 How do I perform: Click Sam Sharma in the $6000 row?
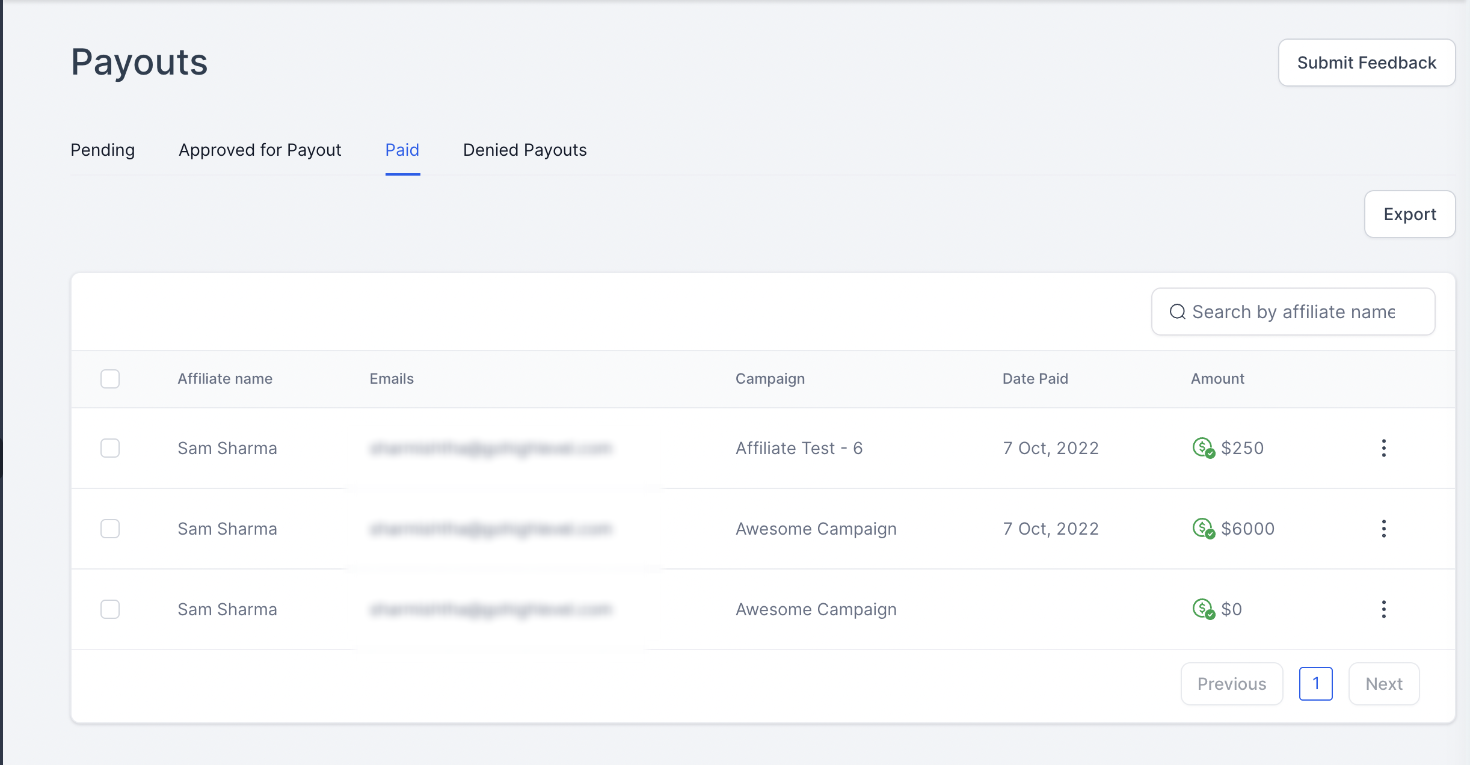pyautogui.click(x=227, y=528)
